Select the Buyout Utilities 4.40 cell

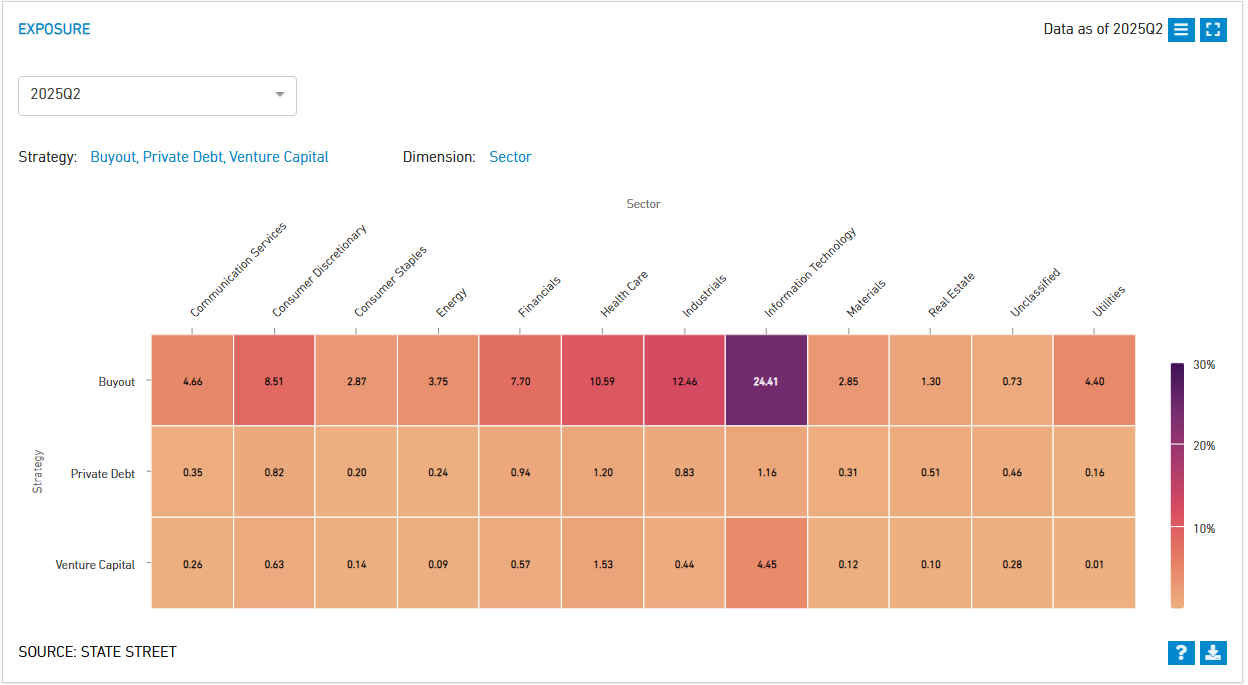(x=1094, y=381)
